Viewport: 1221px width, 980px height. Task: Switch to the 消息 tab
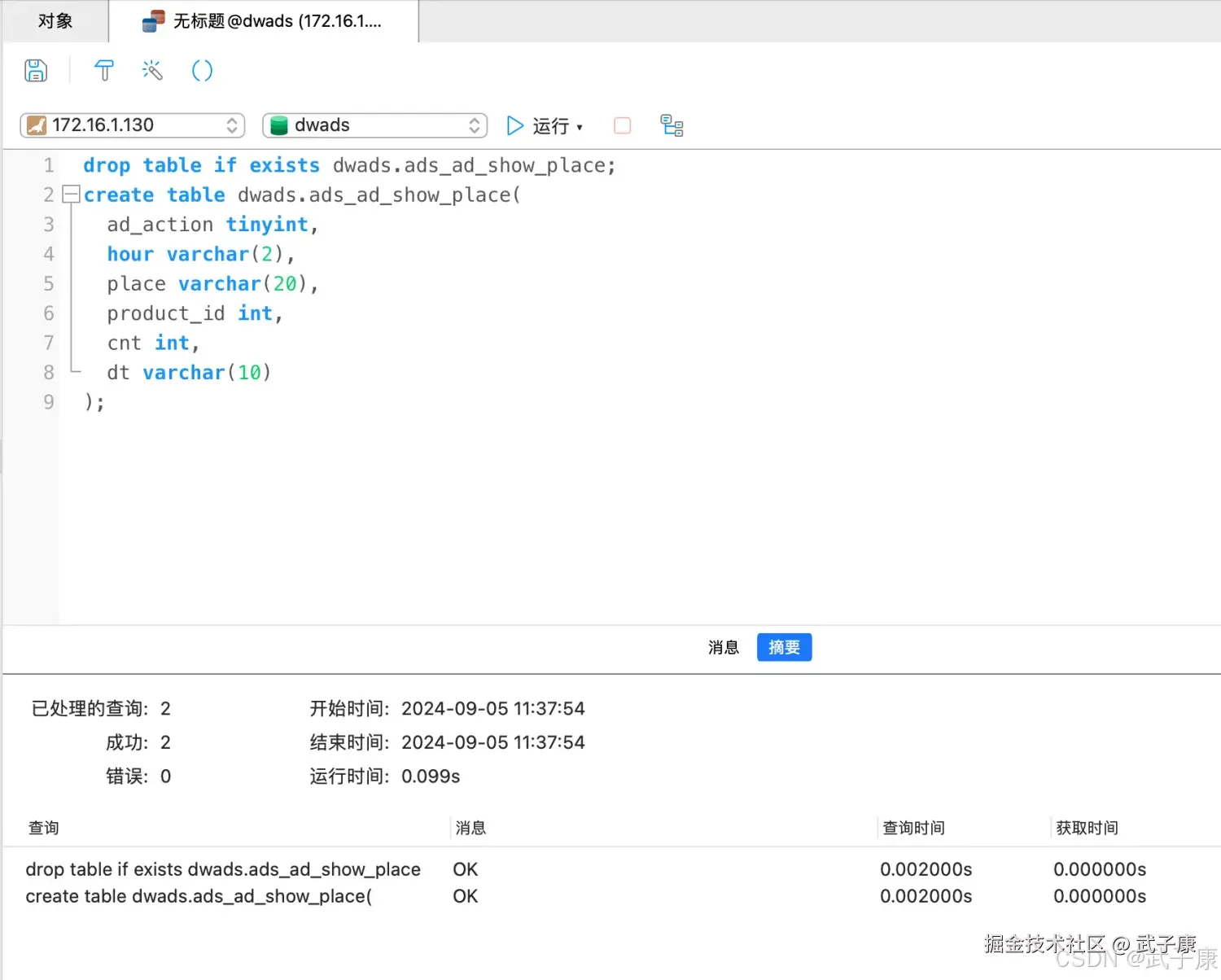[723, 647]
